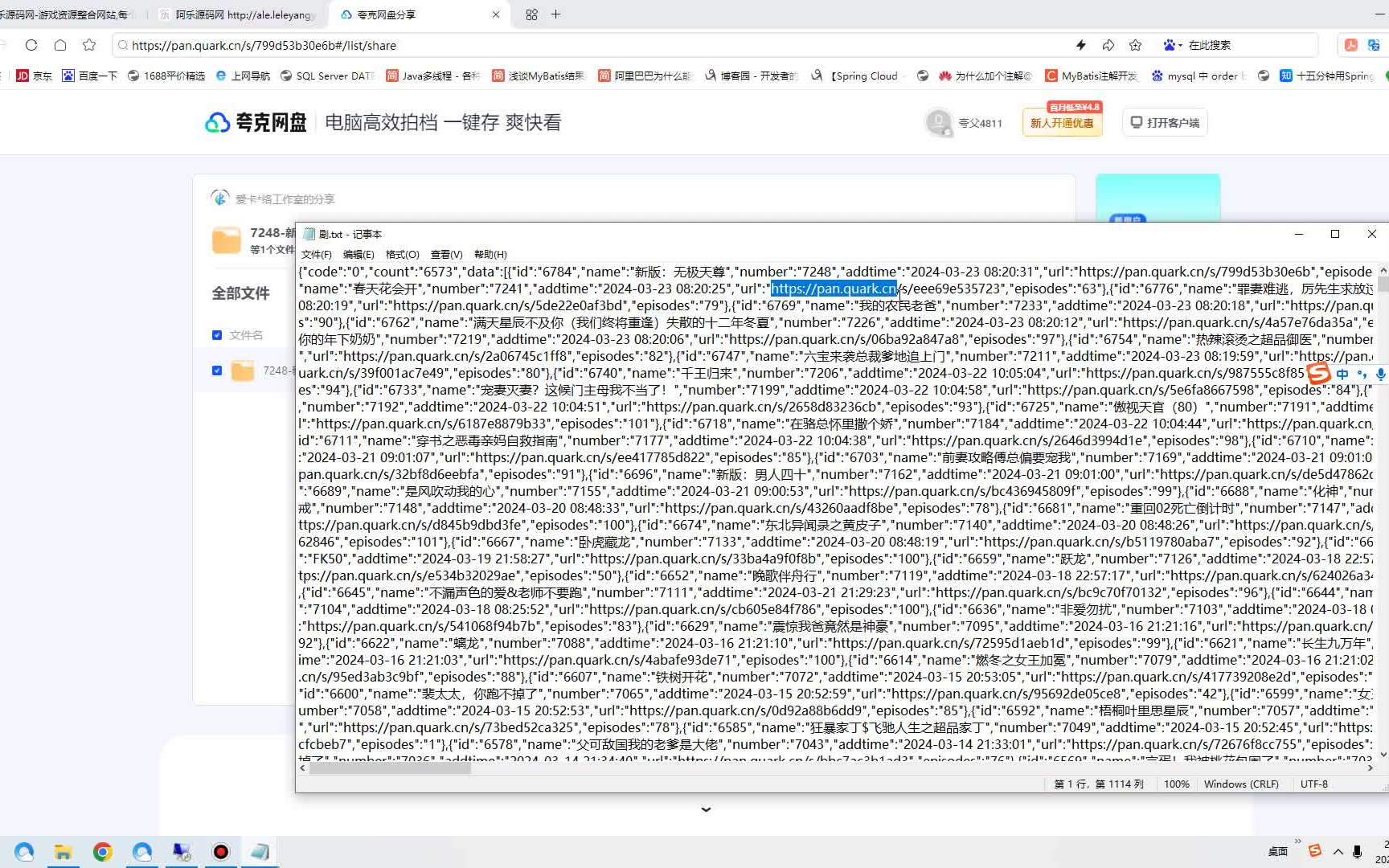The image size is (1389, 868).
Task: Click the Windows (CRLF) status entry
Action: pos(1241,784)
